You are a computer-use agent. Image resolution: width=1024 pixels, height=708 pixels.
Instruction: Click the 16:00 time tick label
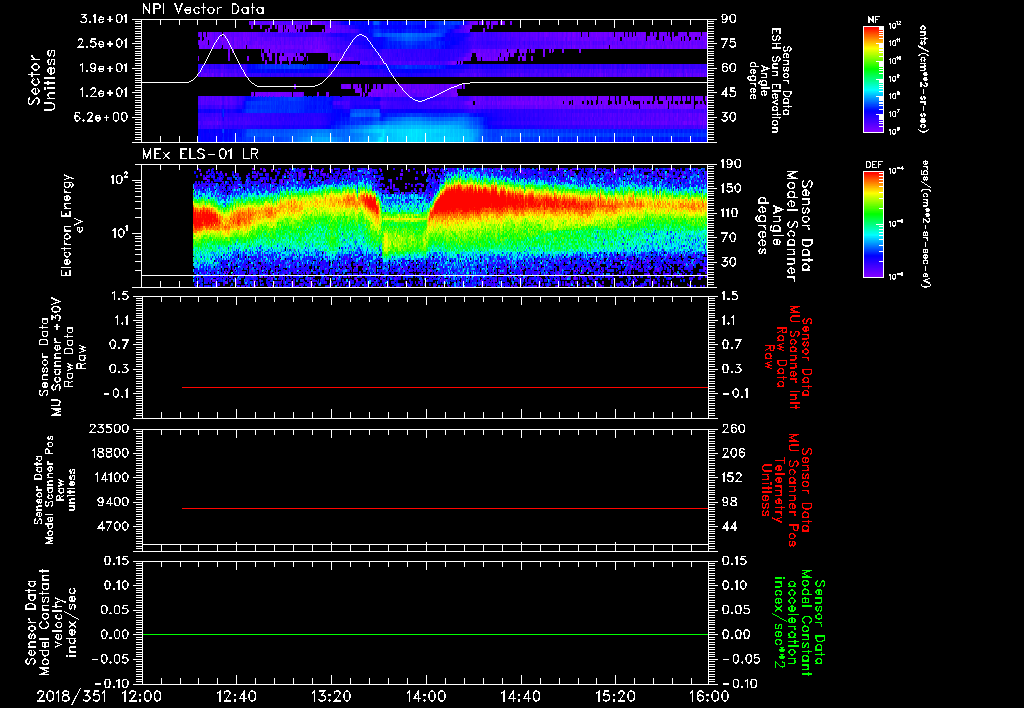click(709, 696)
